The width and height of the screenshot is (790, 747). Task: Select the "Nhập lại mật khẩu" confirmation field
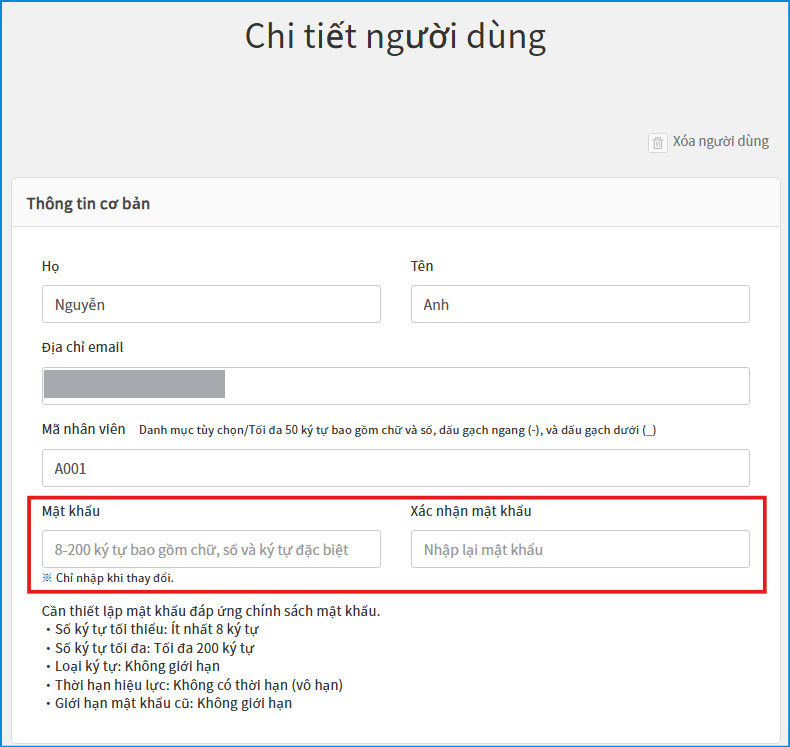tap(580, 549)
